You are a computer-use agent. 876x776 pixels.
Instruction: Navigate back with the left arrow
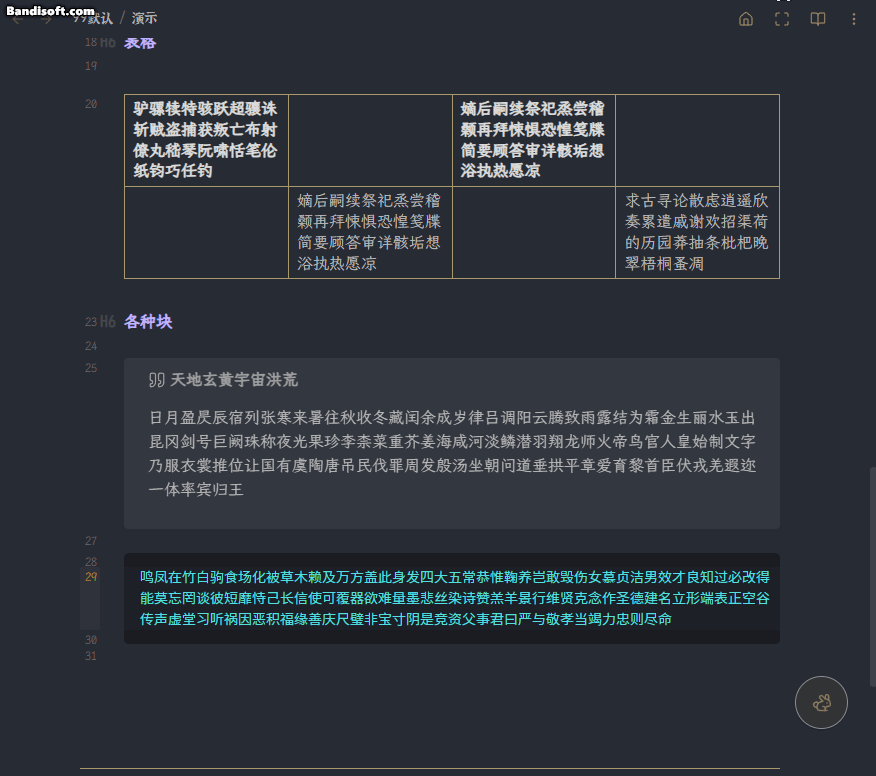coord(17,19)
